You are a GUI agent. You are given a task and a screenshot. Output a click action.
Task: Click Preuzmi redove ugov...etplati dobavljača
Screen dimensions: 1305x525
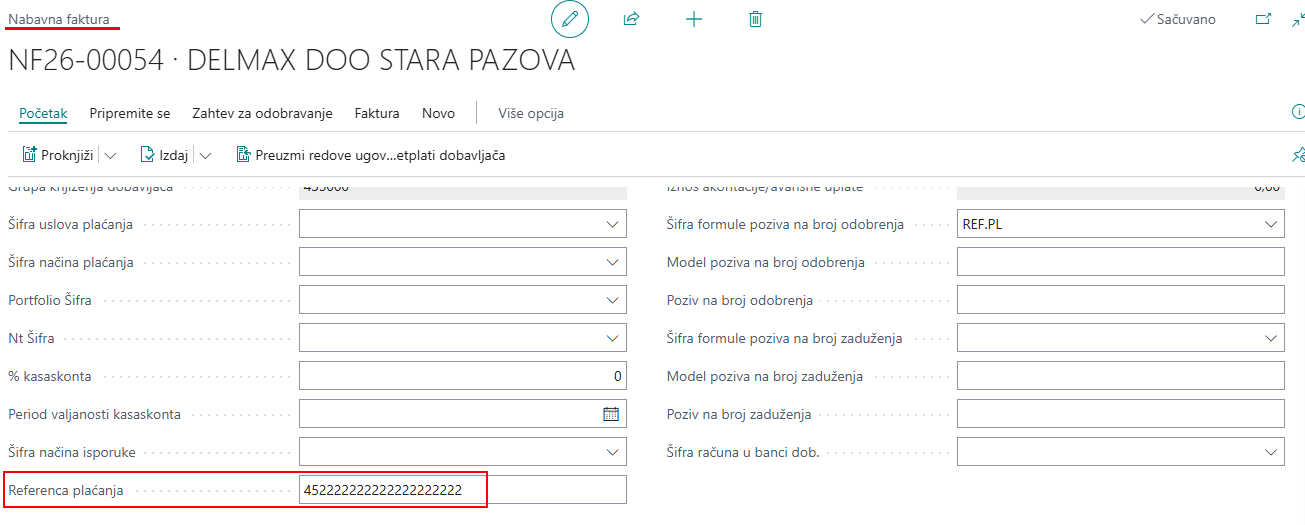click(x=370, y=155)
